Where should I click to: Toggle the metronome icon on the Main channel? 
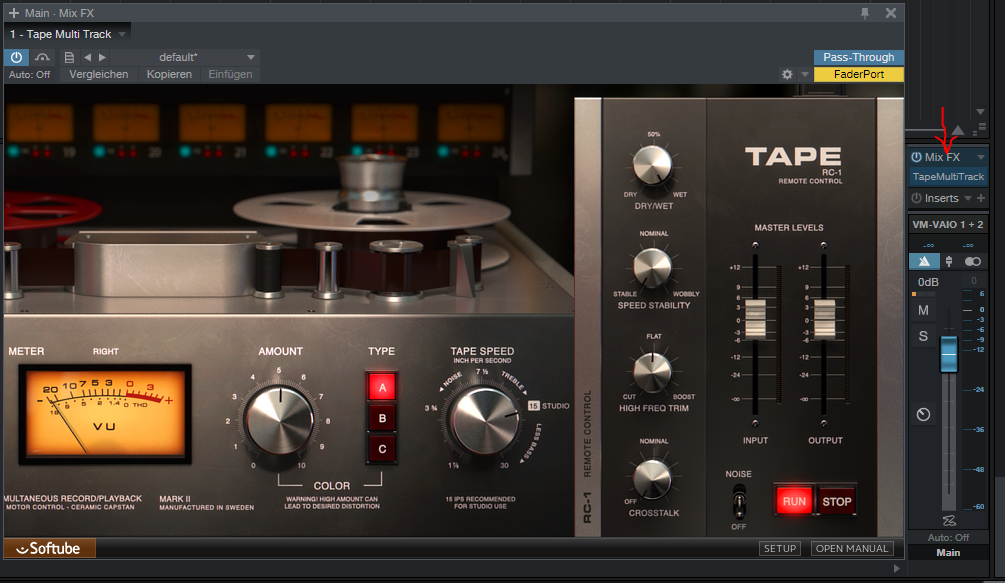pyautogui.click(x=924, y=261)
